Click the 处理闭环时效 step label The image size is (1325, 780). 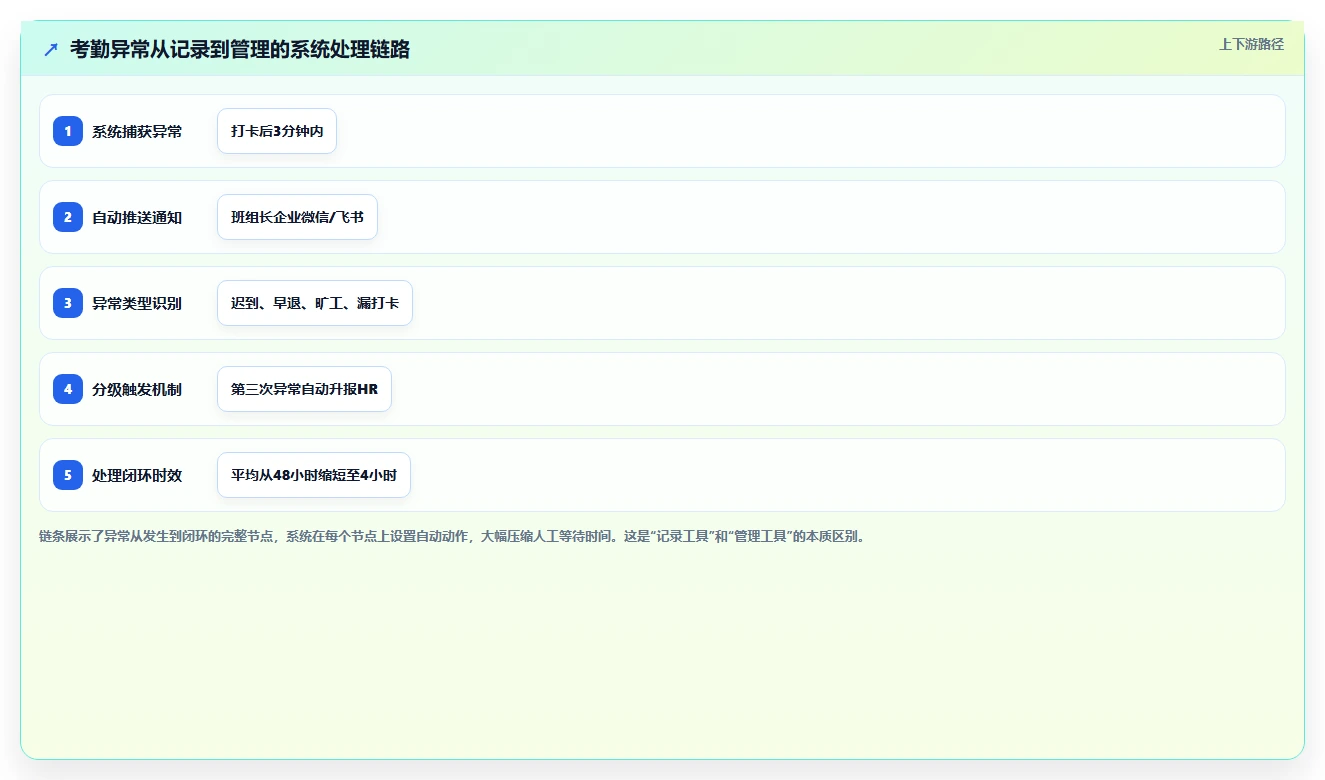click(137, 475)
